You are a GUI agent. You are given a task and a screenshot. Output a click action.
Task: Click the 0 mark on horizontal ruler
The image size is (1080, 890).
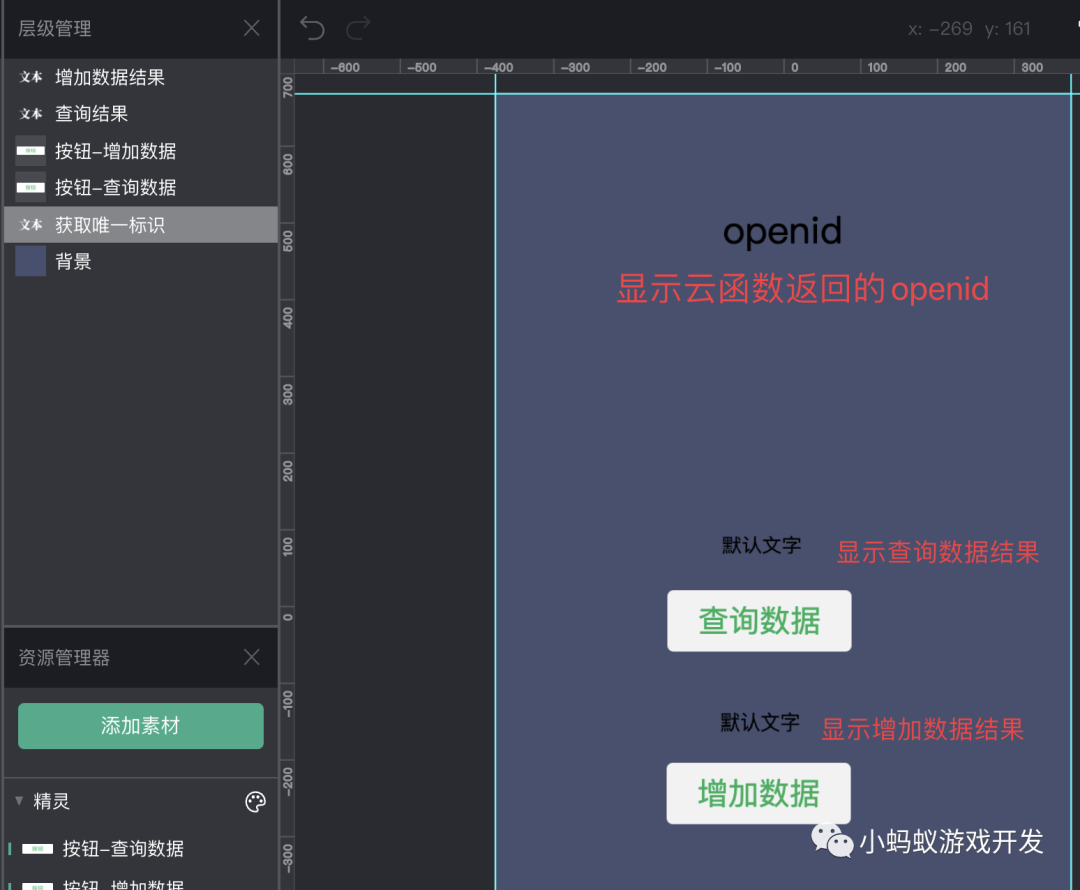click(794, 67)
